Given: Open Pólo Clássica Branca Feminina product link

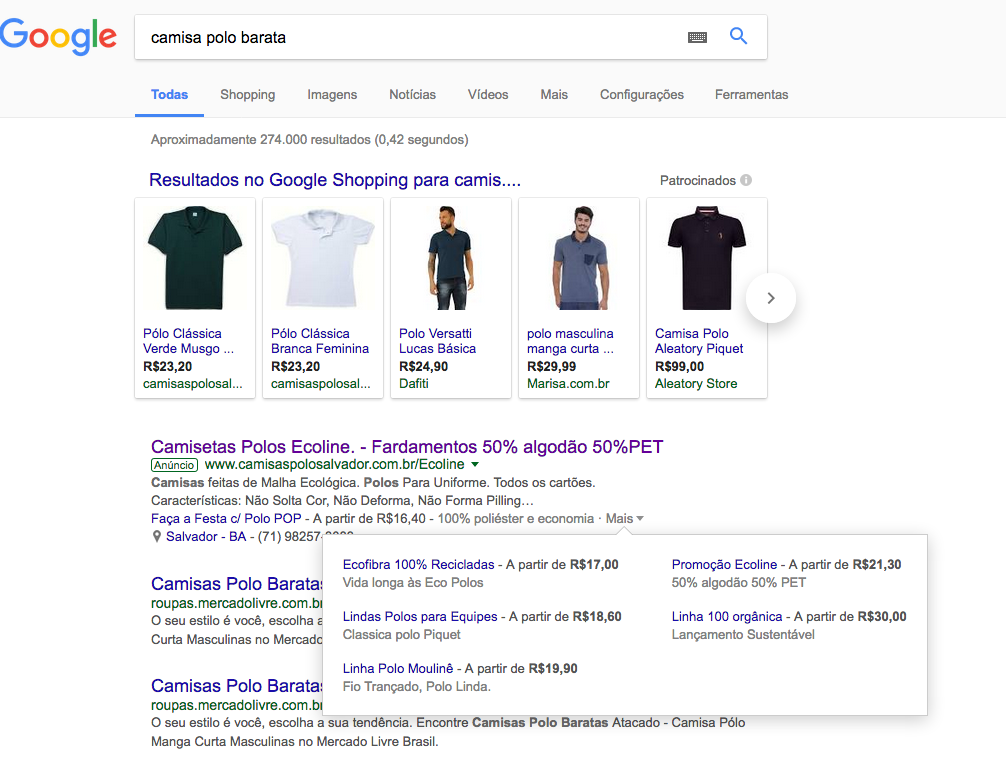Looking at the screenshot, I should (320, 341).
